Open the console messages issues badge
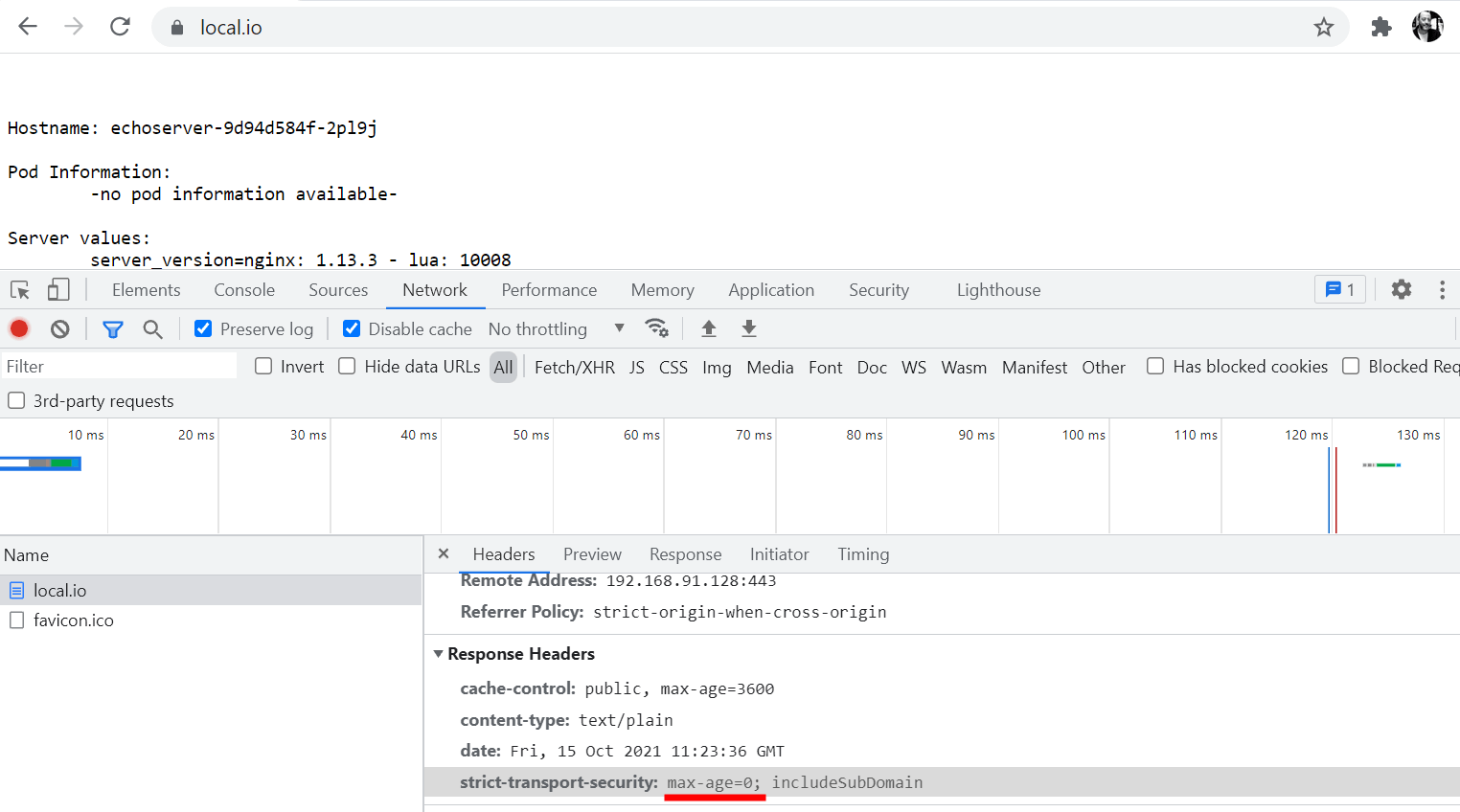The width and height of the screenshot is (1460, 812). coord(1339,289)
